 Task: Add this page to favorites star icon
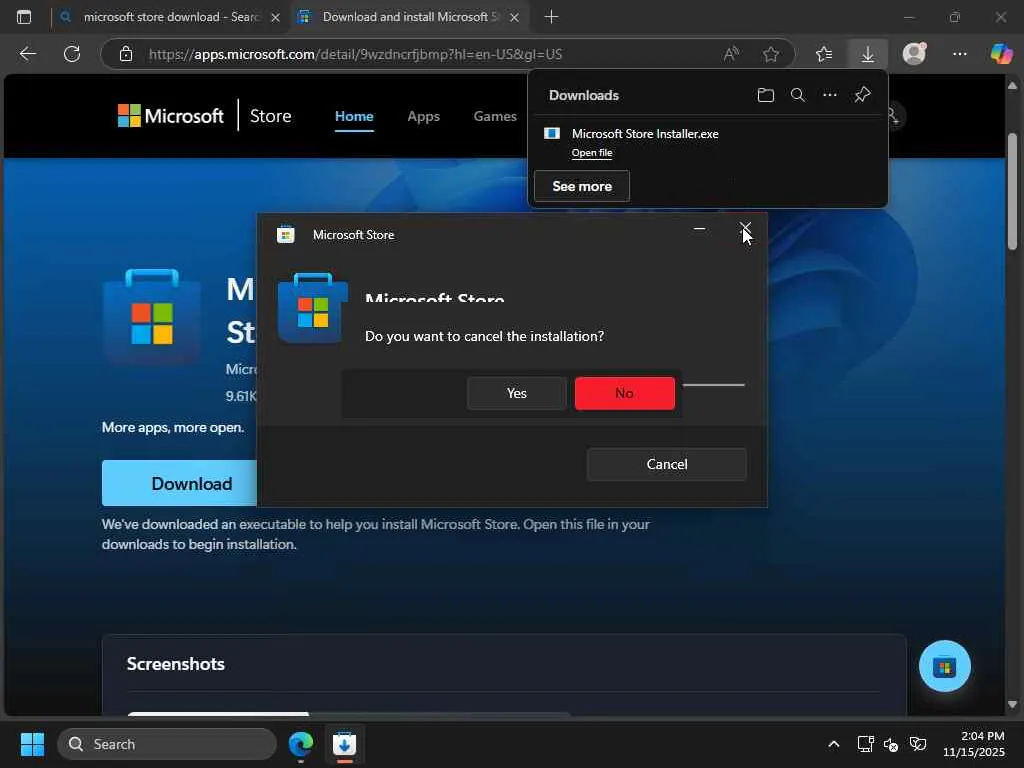click(771, 54)
